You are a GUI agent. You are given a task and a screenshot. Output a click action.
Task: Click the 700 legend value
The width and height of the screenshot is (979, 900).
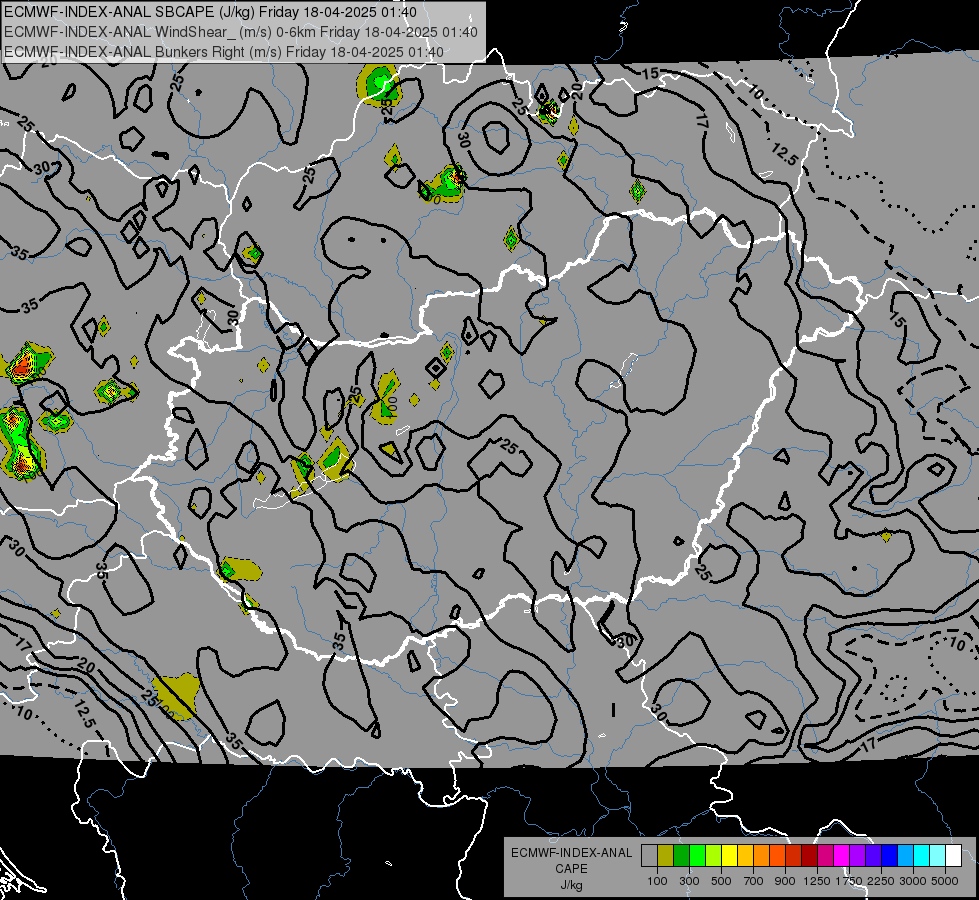coord(754,881)
